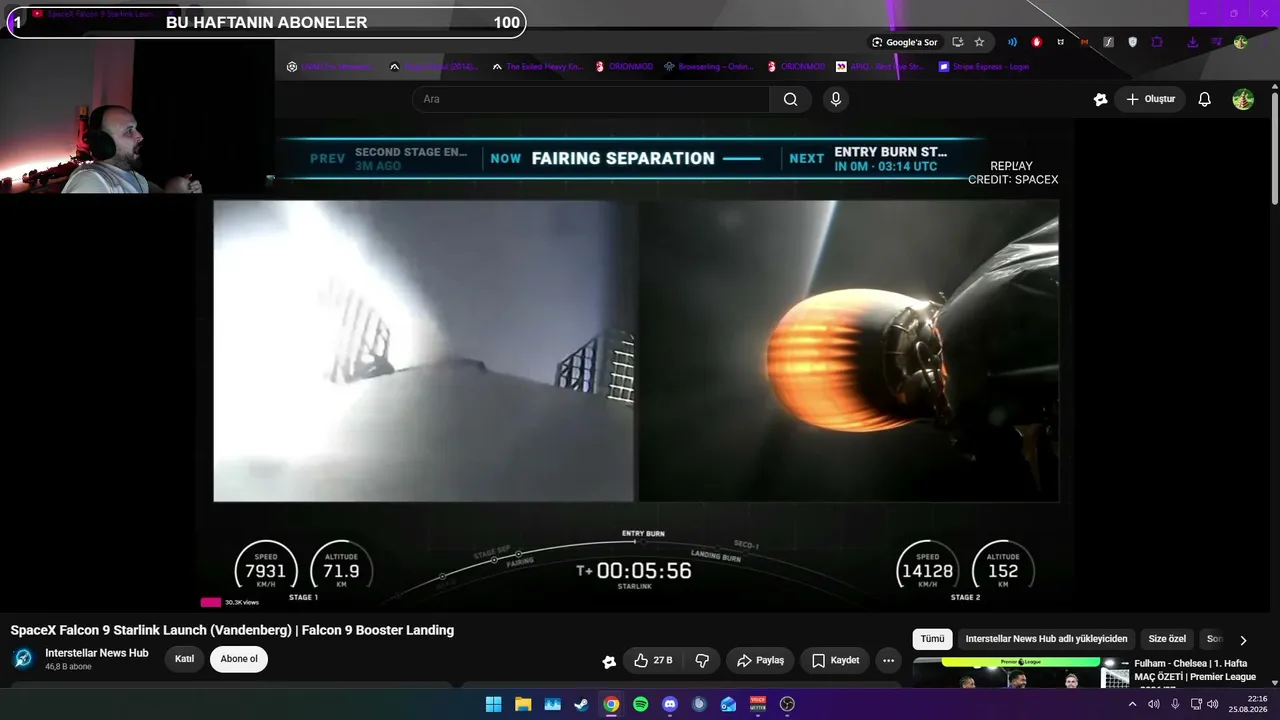Select Interstellar News Hub adlı yükleyiciden chip

point(1046,639)
